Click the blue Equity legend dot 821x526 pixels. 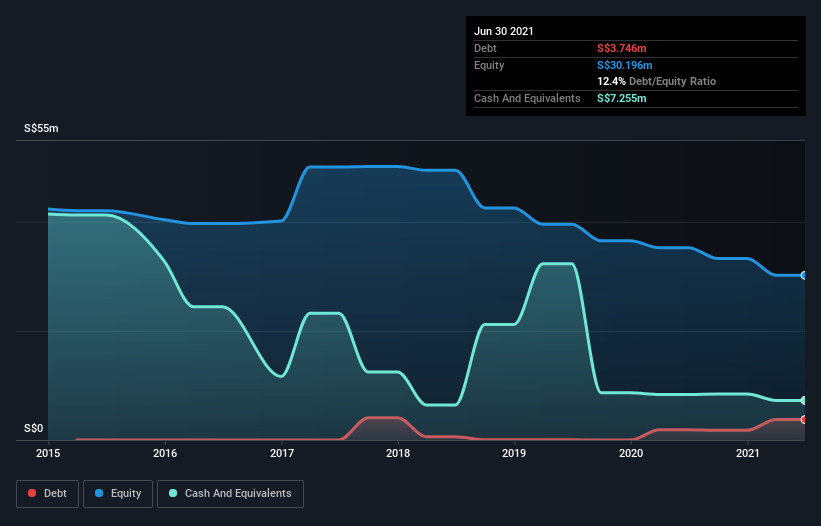(x=99, y=493)
